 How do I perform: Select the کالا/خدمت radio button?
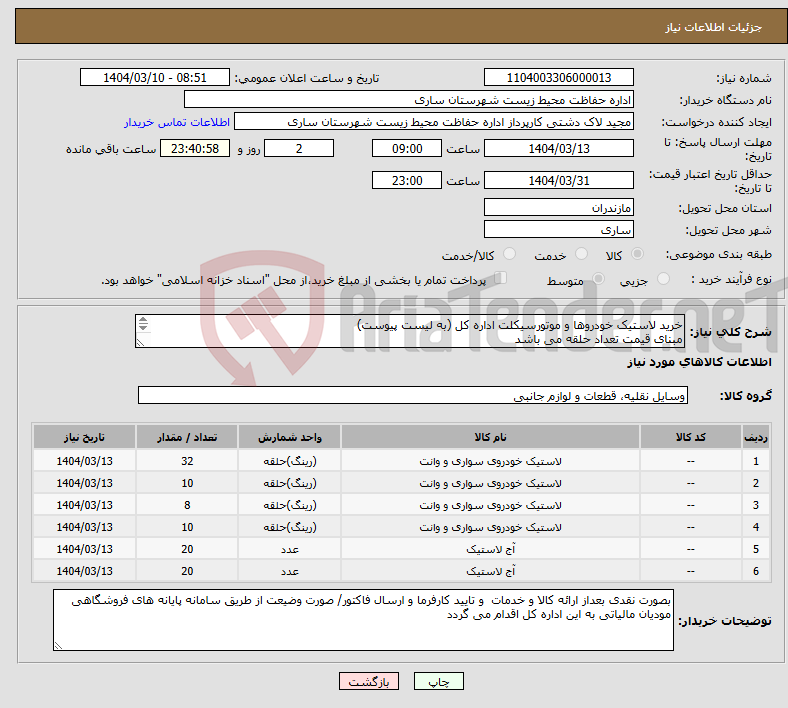click(x=510, y=254)
